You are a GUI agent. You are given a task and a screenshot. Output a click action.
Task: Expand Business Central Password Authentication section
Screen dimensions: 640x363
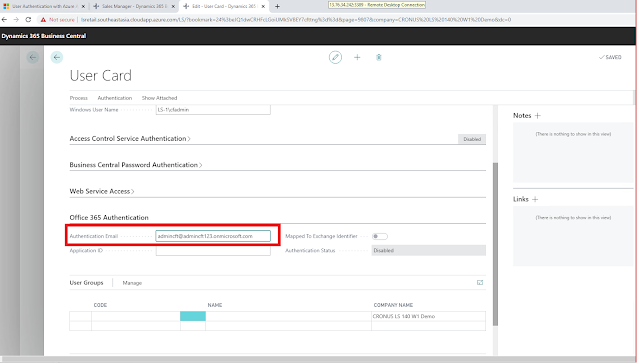[136, 165]
